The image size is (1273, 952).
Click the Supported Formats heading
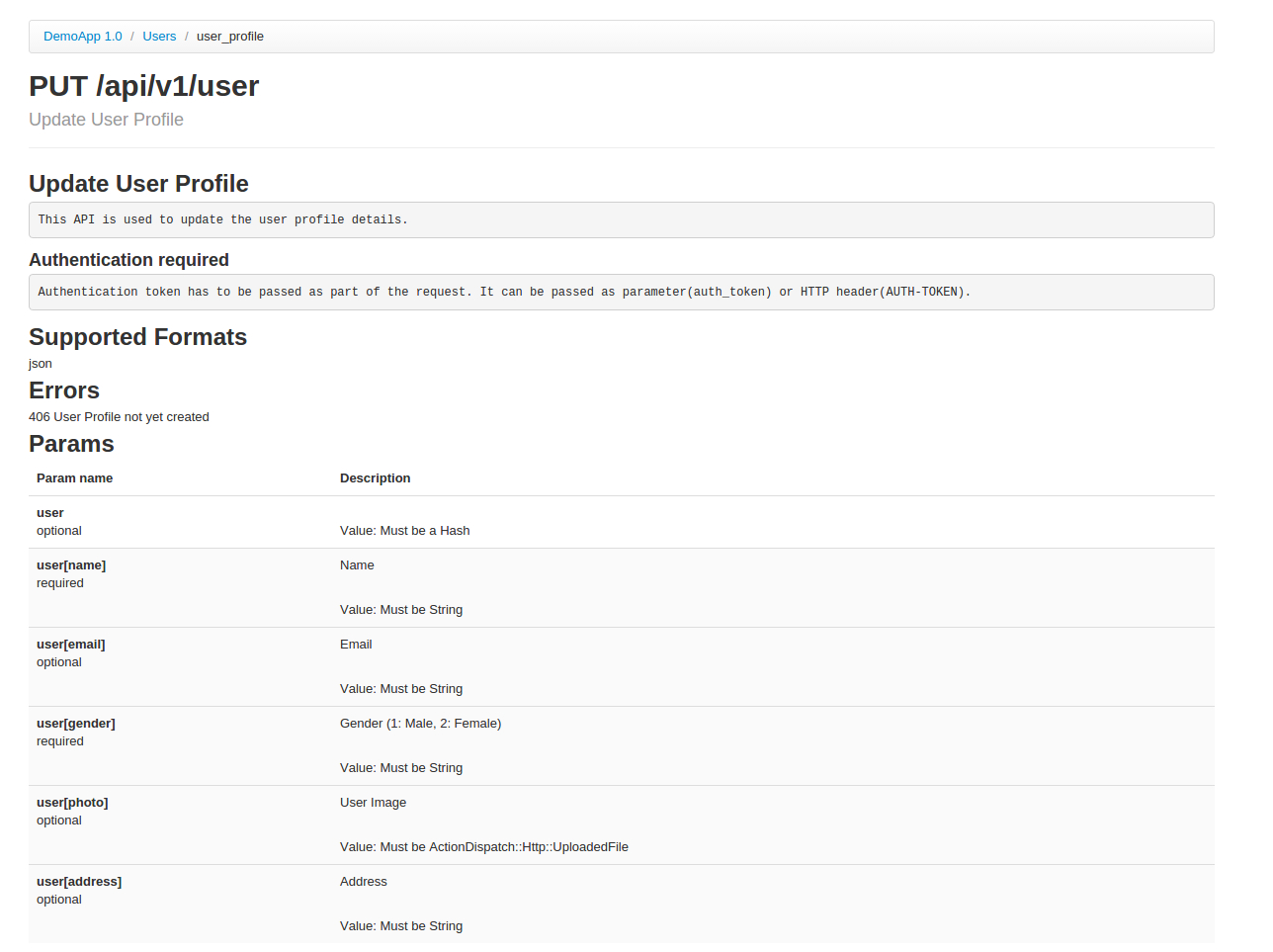(x=137, y=337)
